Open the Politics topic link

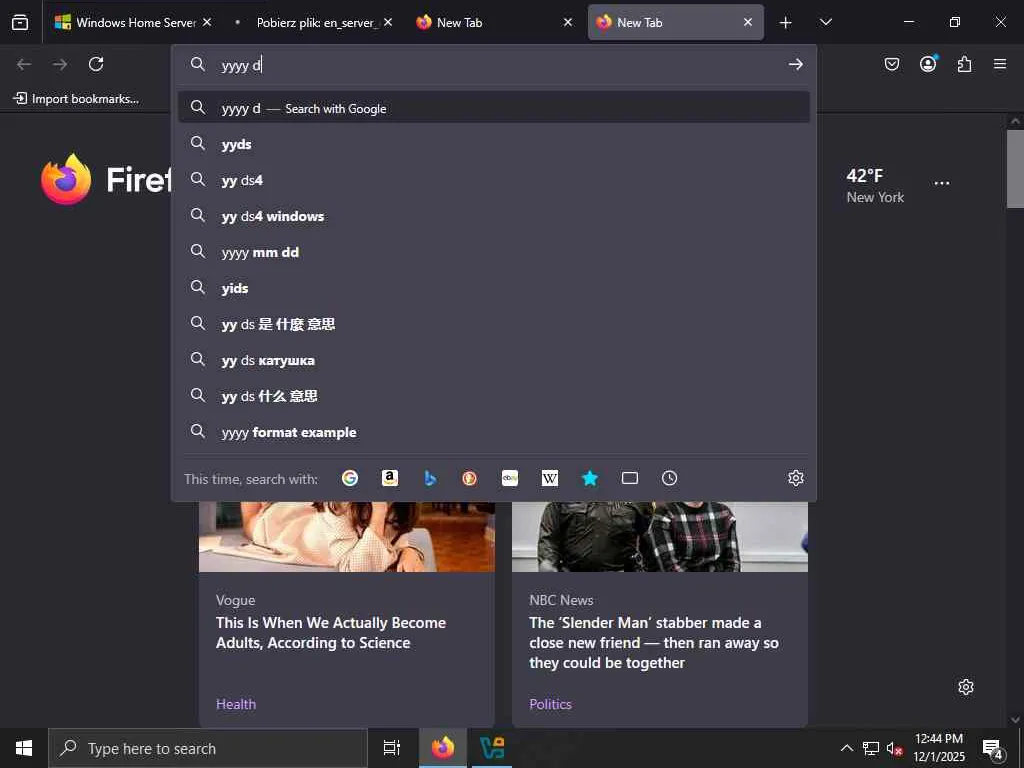[x=550, y=704]
